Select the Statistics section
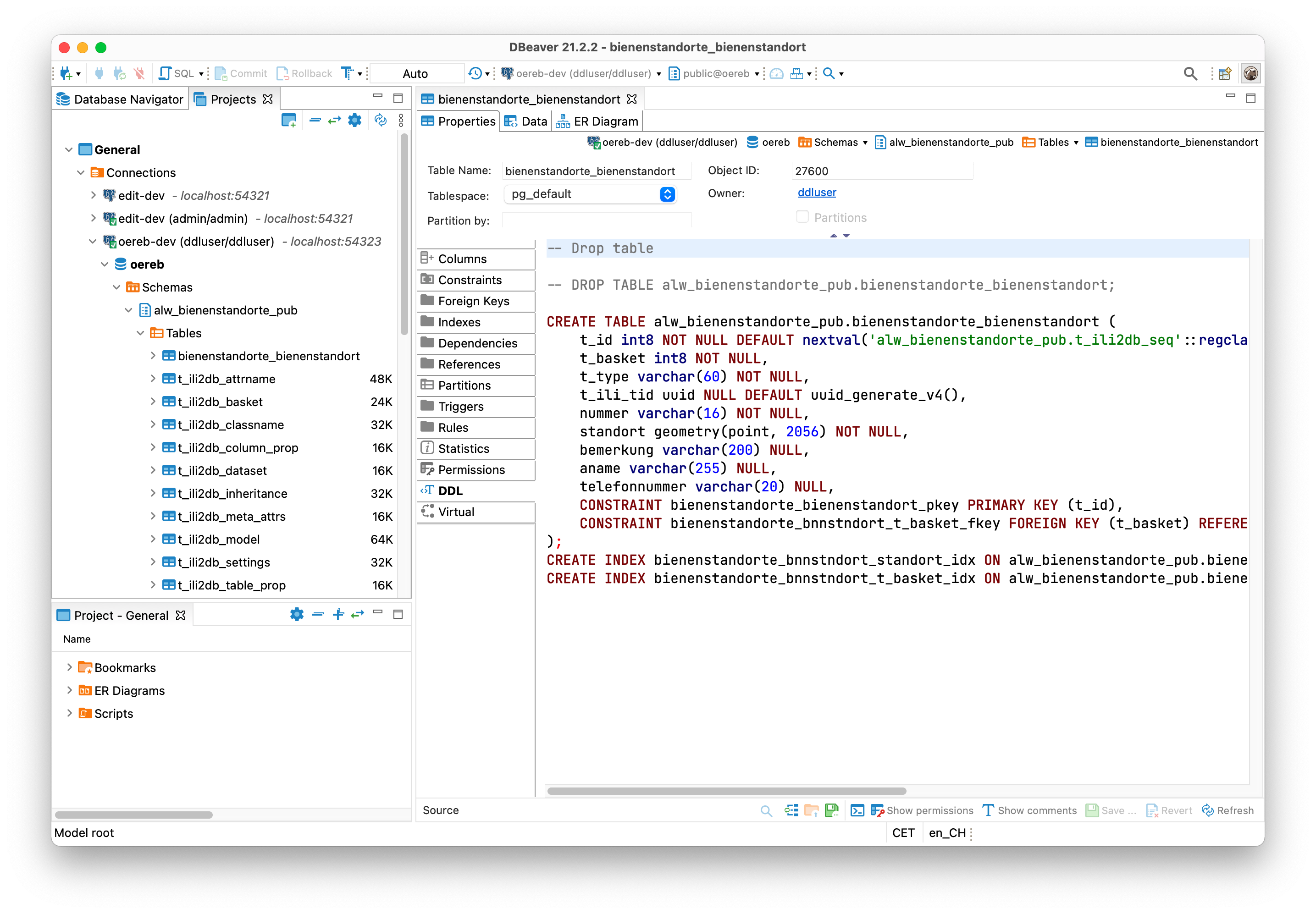 click(x=476, y=449)
